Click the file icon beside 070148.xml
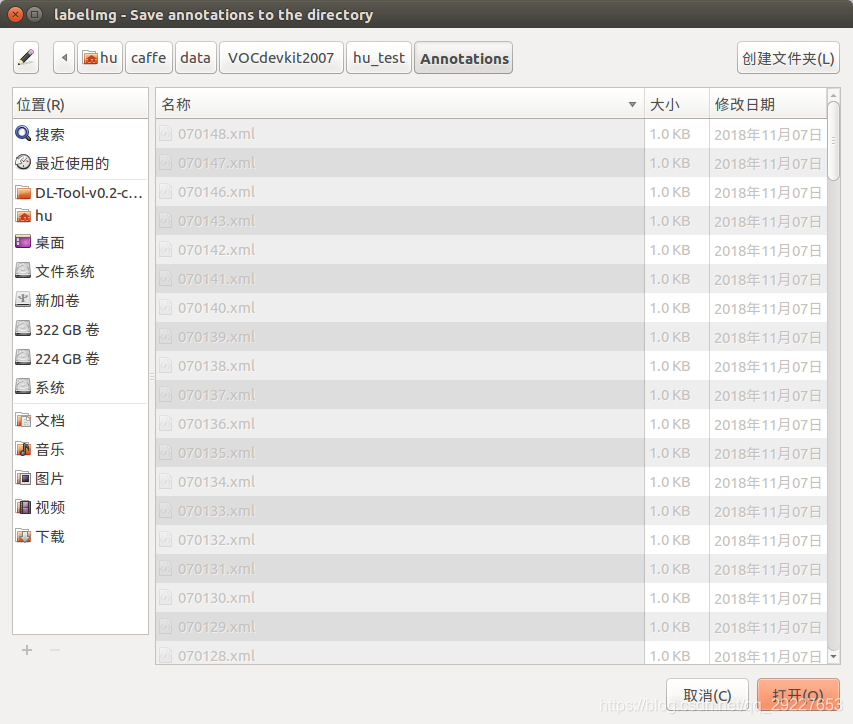 pos(165,134)
